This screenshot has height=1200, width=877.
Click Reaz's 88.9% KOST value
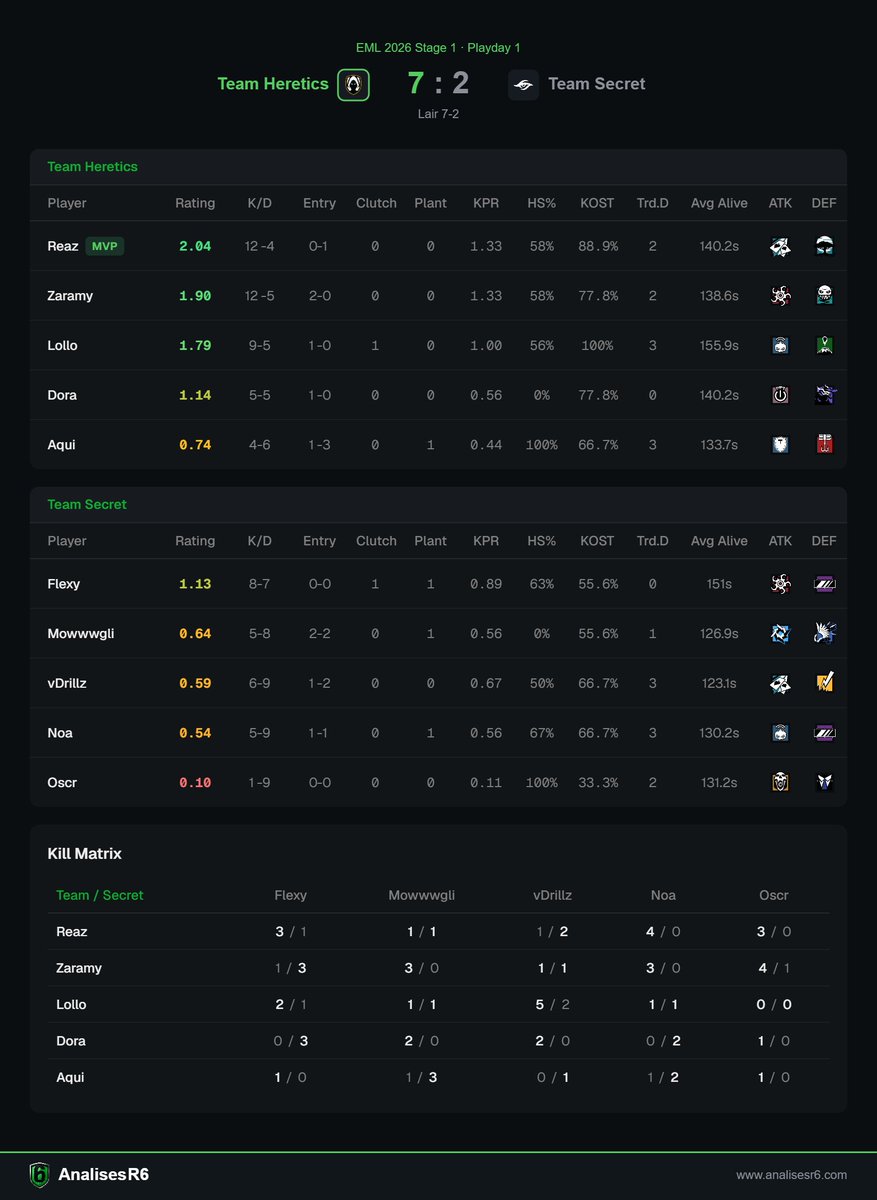coord(597,246)
